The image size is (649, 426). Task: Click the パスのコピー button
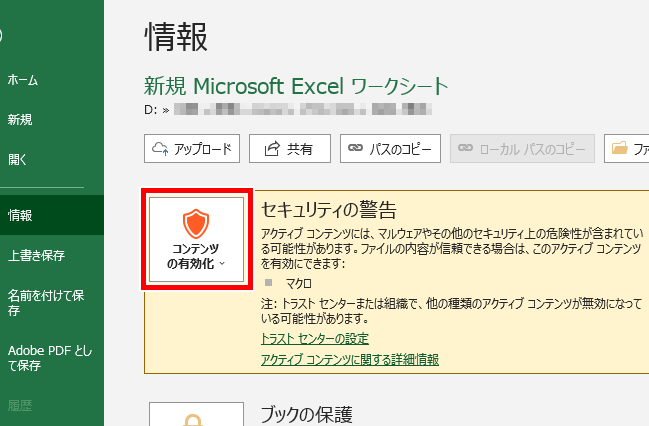pyautogui.click(x=390, y=149)
